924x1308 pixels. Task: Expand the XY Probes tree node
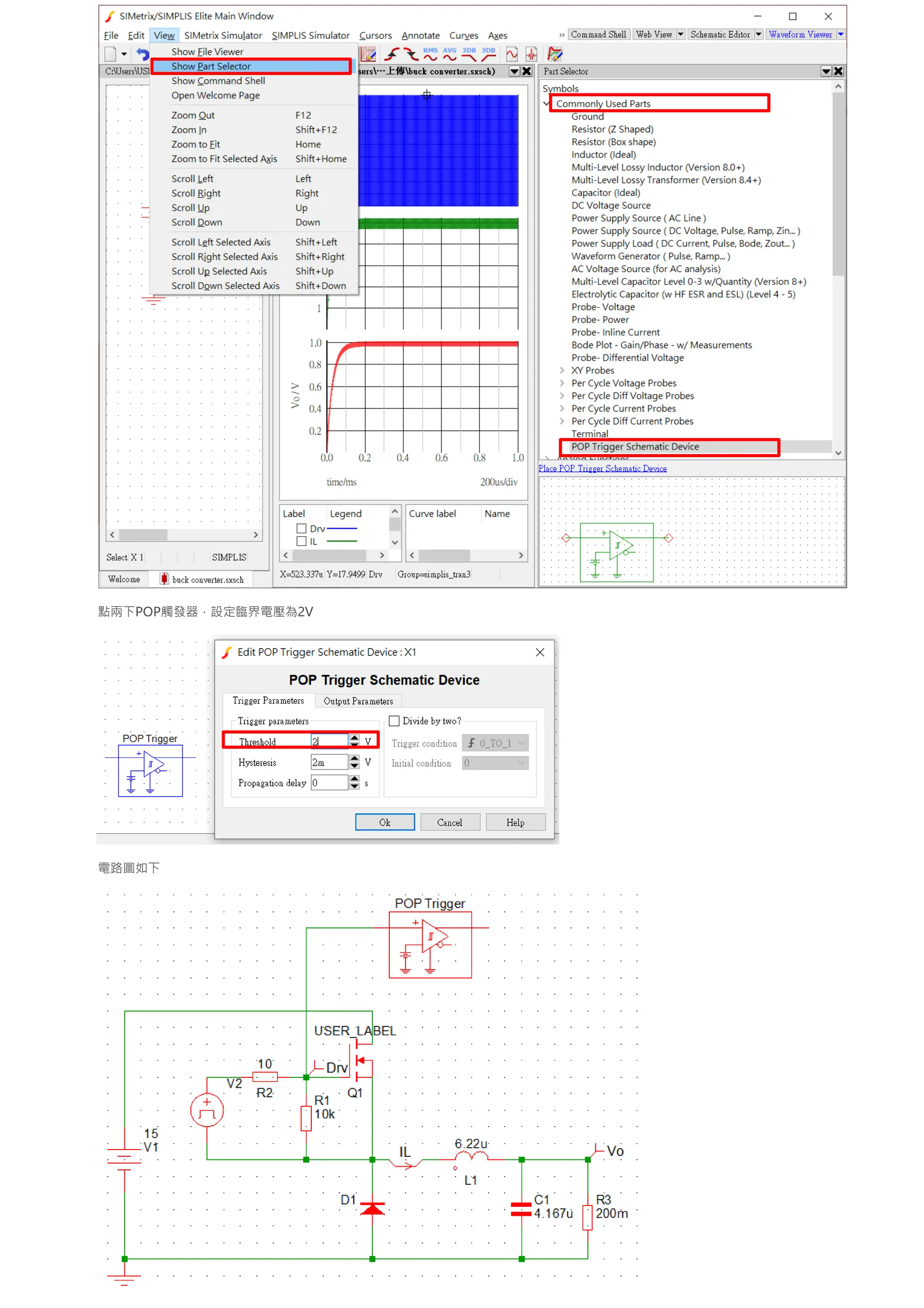click(x=562, y=370)
